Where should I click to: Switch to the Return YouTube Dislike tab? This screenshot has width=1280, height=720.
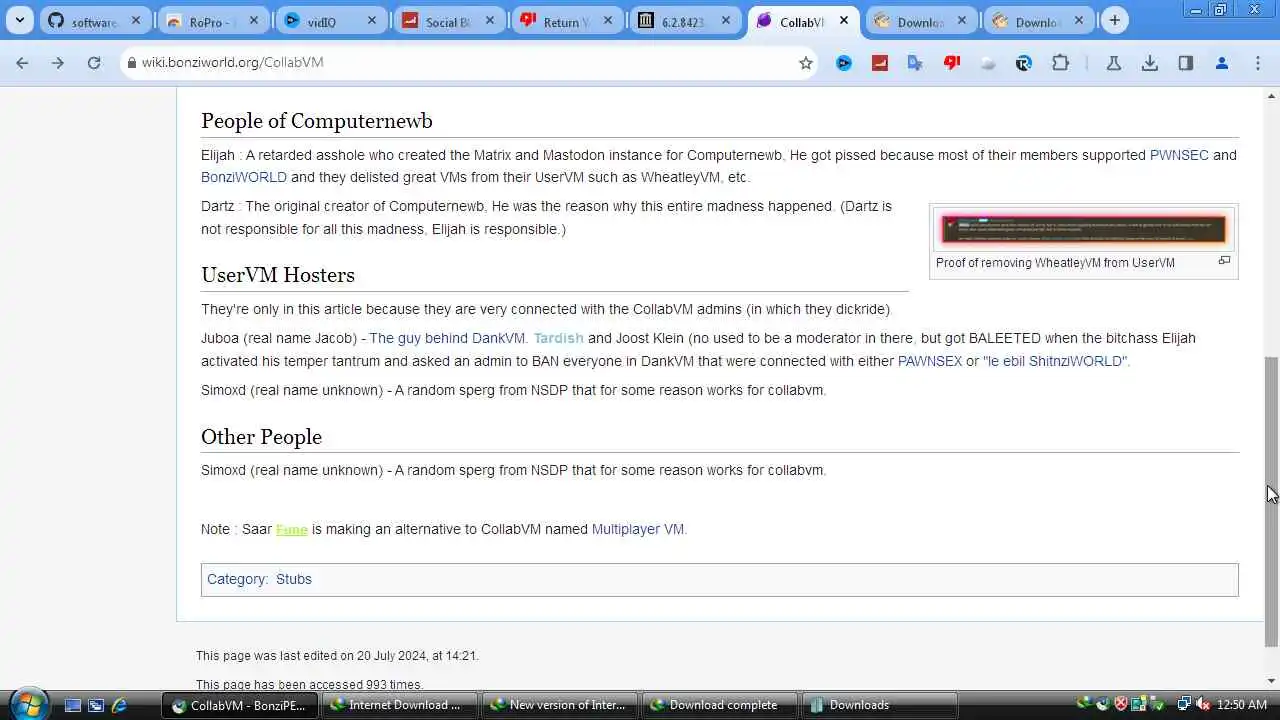pos(568,21)
